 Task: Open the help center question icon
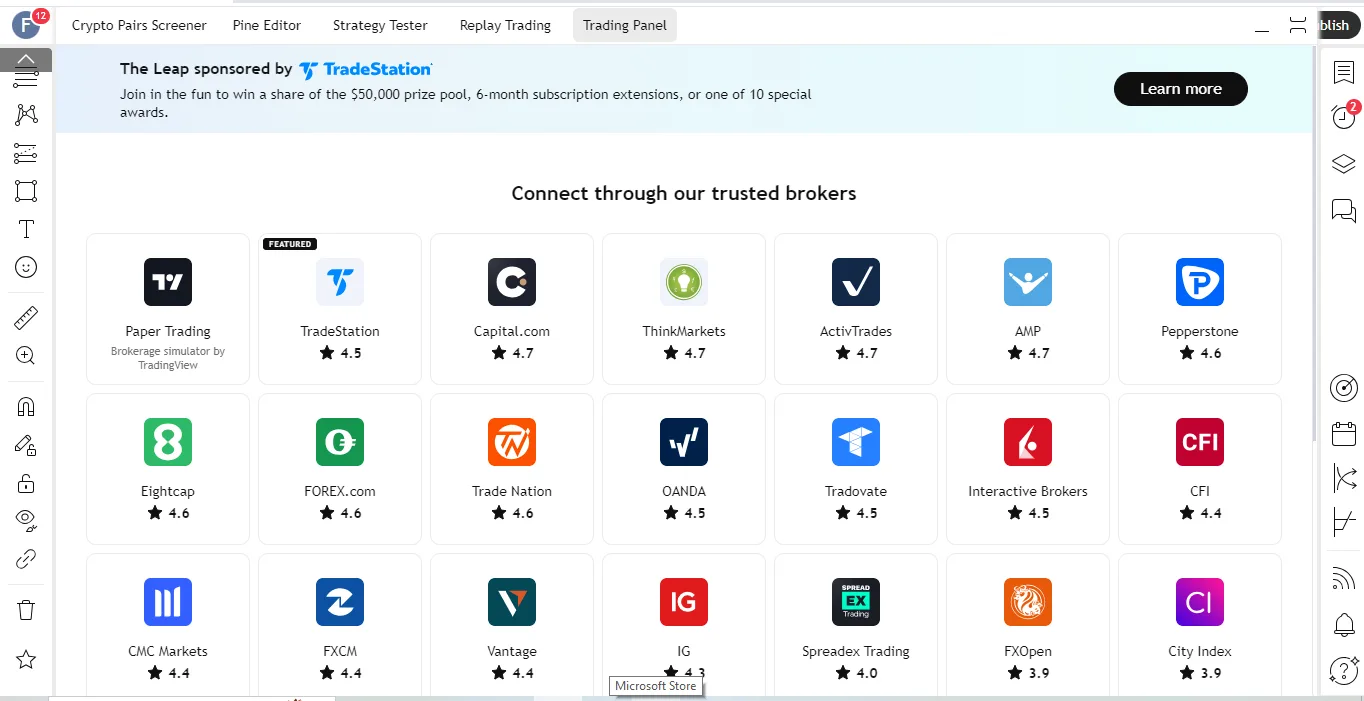coord(1344,670)
